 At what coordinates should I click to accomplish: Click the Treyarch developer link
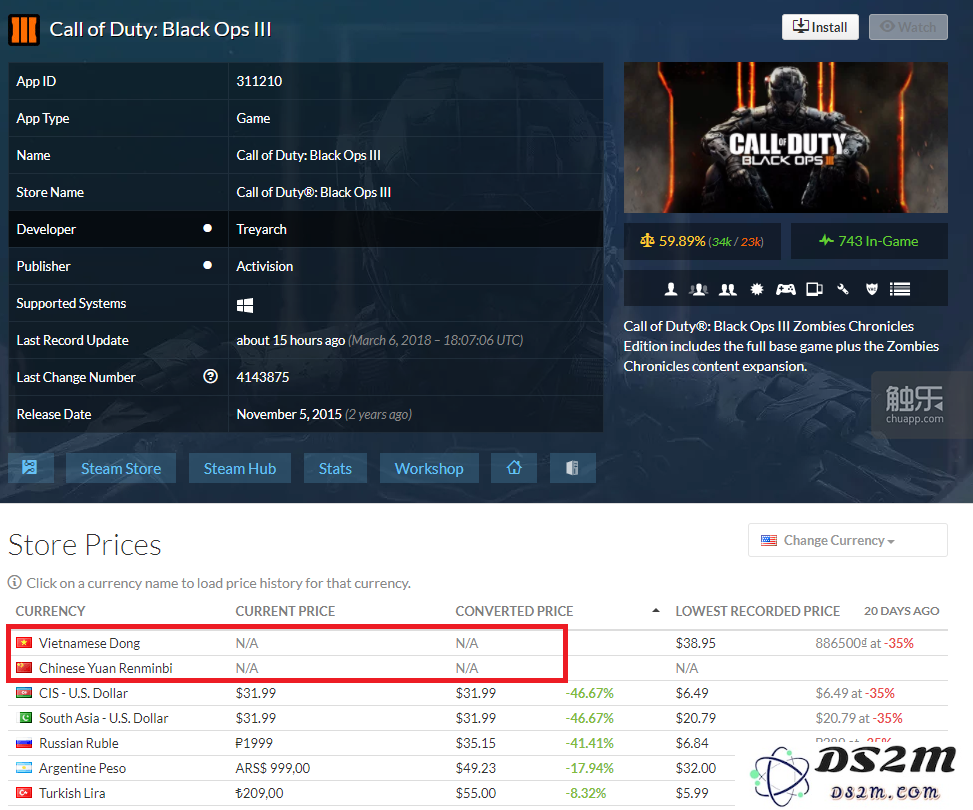click(261, 229)
